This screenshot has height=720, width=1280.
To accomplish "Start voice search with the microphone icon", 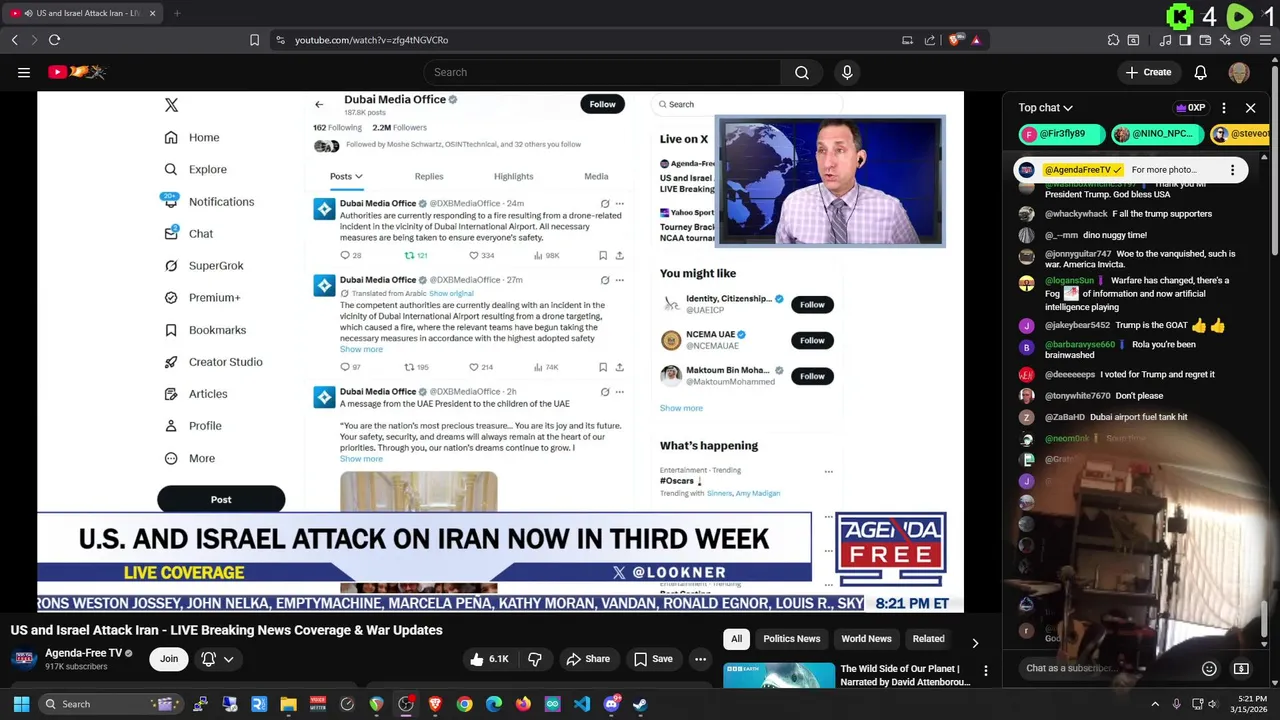I will pos(847,72).
